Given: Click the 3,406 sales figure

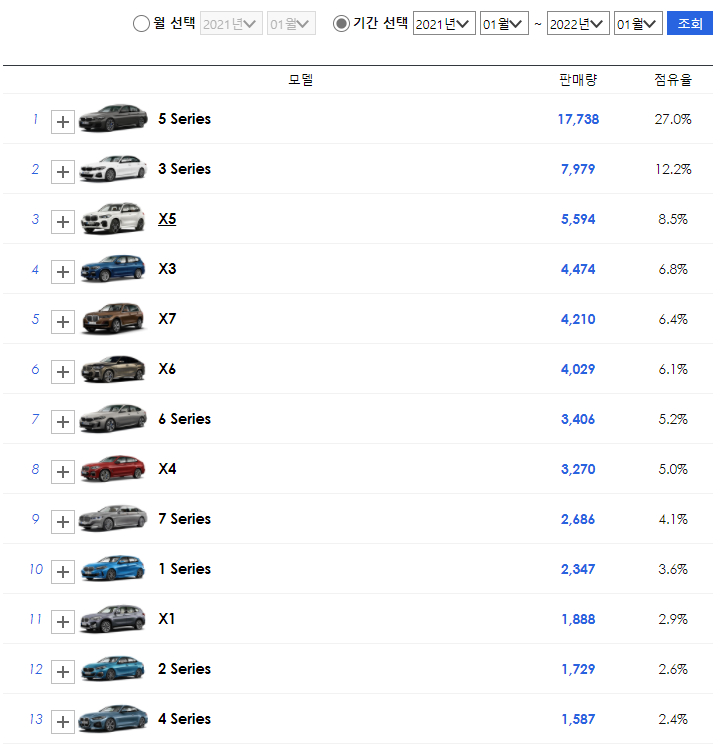Looking at the screenshot, I should tap(578, 419).
